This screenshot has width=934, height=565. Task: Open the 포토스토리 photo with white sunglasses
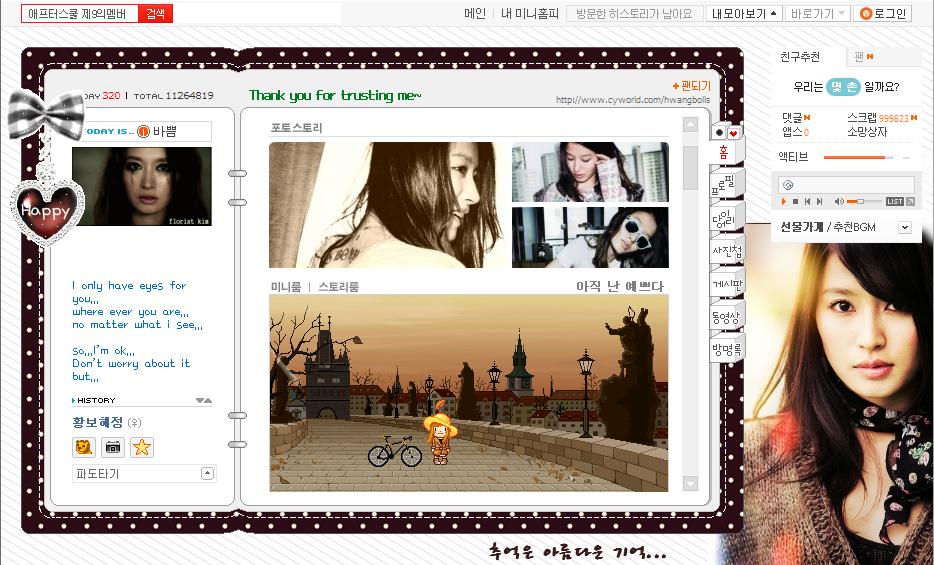coord(590,238)
